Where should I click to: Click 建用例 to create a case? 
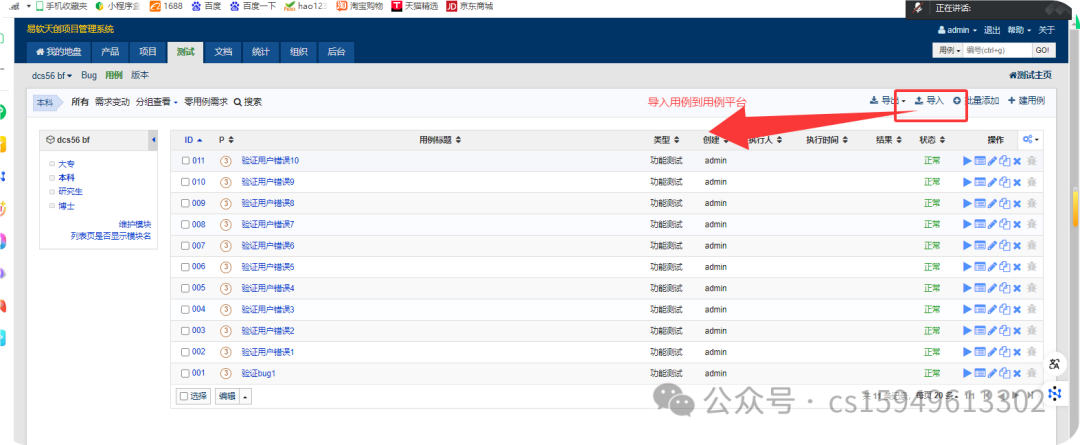pos(1026,101)
